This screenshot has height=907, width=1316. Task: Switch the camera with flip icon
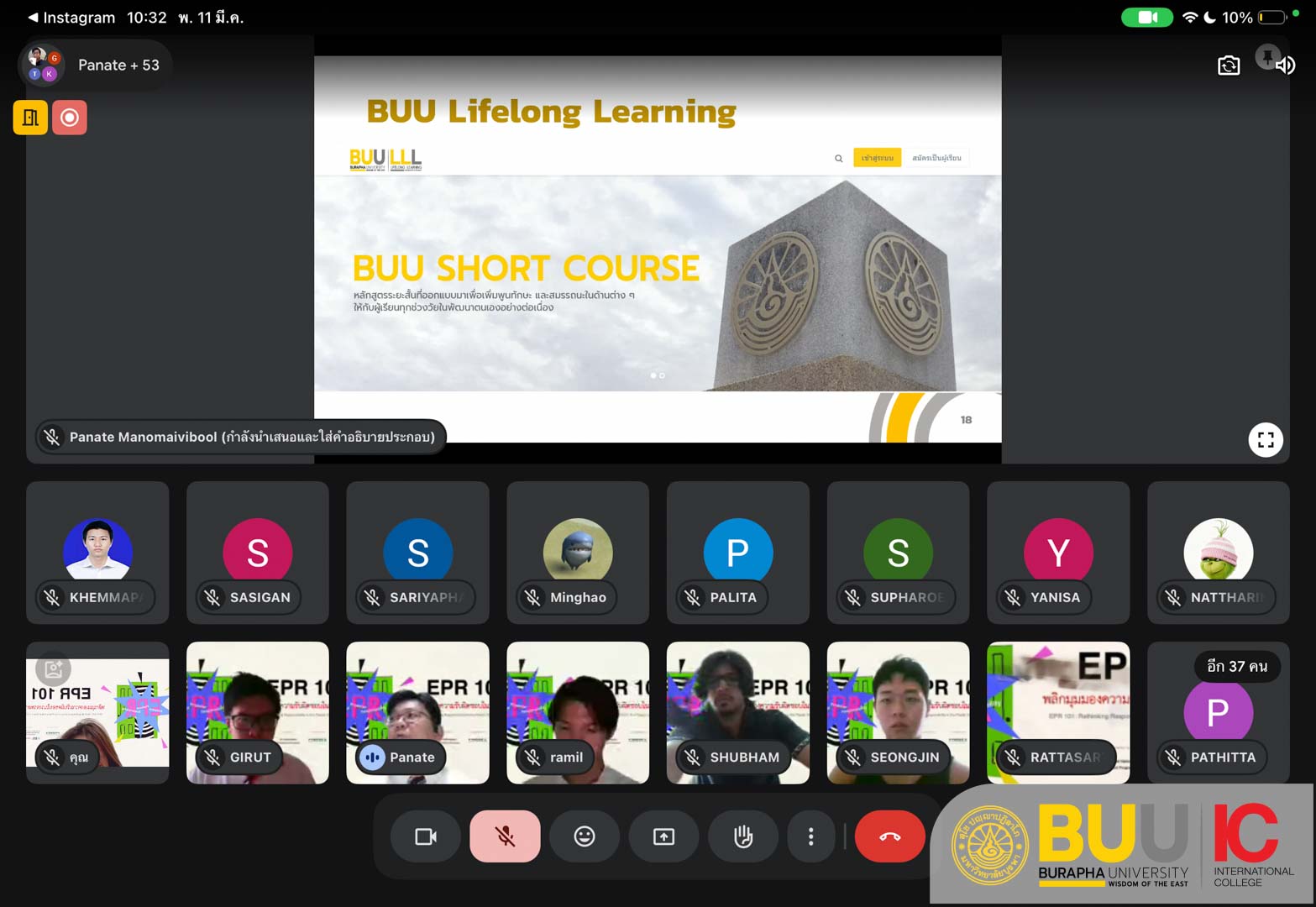click(x=1228, y=66)
